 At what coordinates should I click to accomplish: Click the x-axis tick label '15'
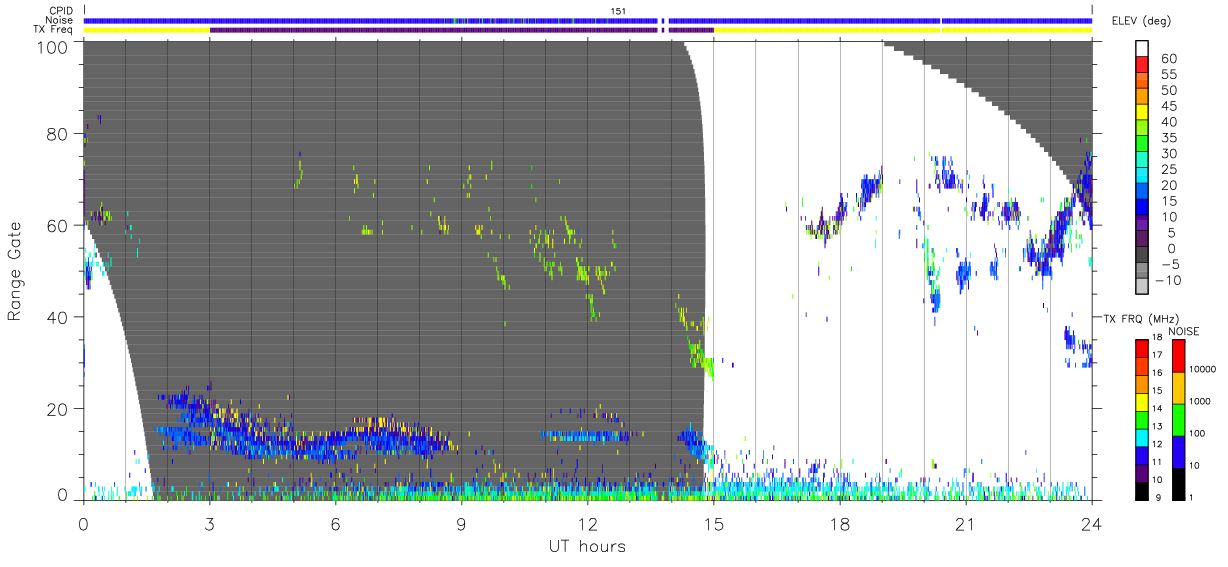click(713, 525)
